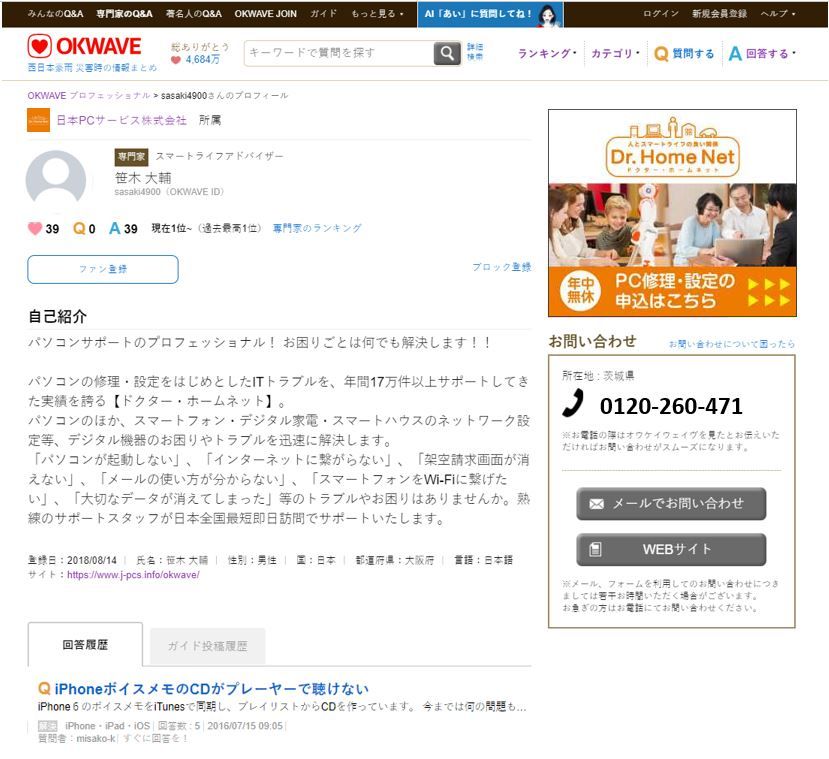Expand the カテゴリ dropdown
The image size is (829, 759).
tap(615, 53)
